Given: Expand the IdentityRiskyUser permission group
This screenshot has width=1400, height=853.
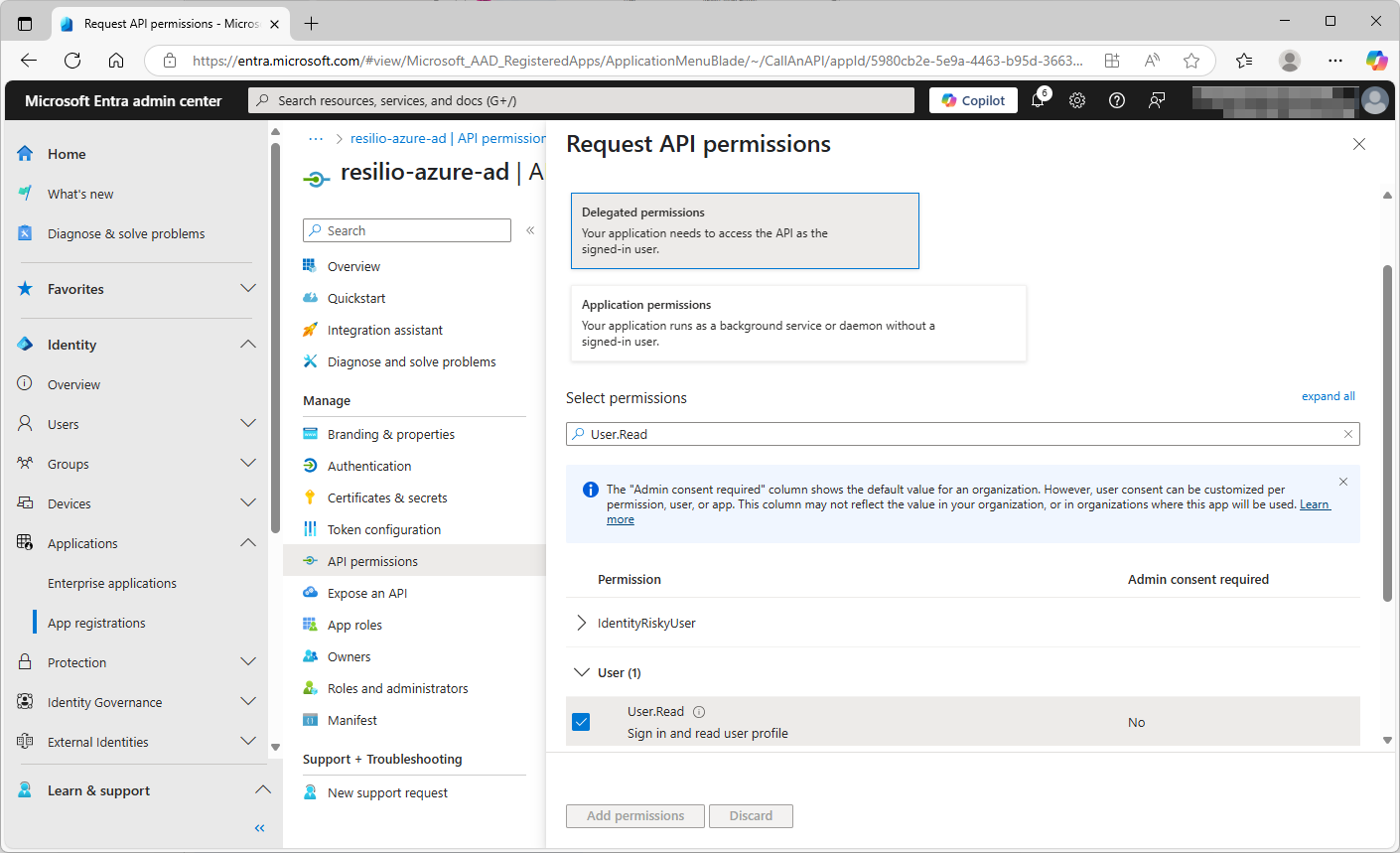Looking at the screenshot, I should pyautogui.click(x=581, y=623).
